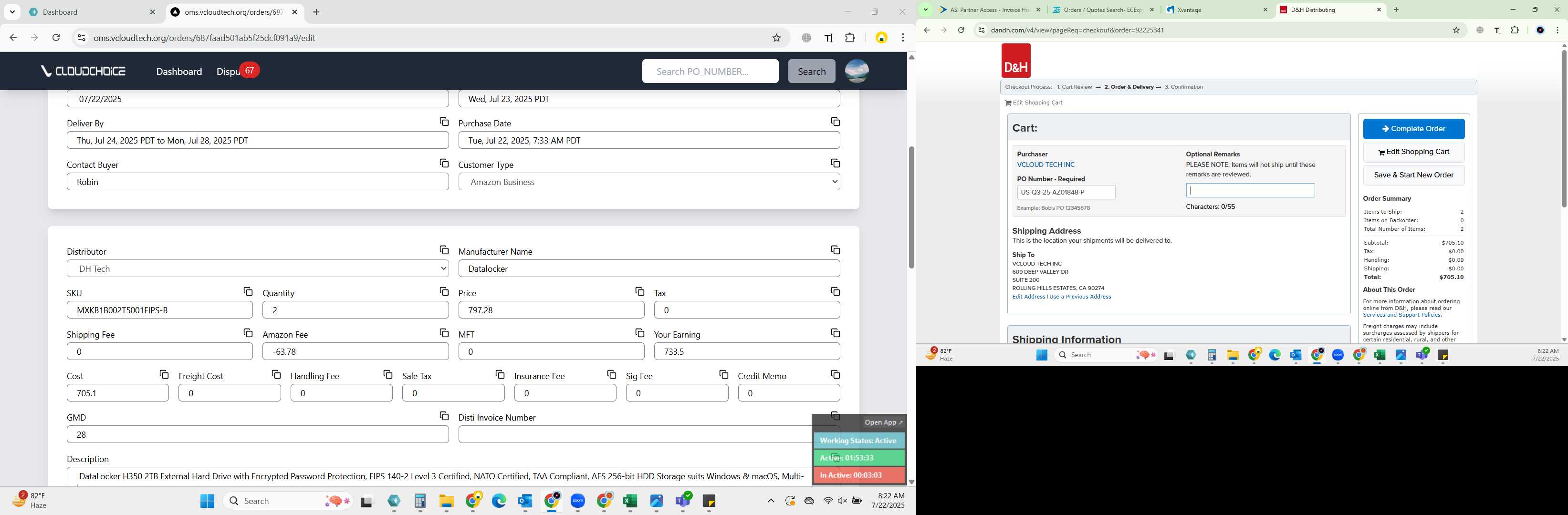Click the OMS page vertical scrollbar
1568x515 pixels.
tap(911, 207)
